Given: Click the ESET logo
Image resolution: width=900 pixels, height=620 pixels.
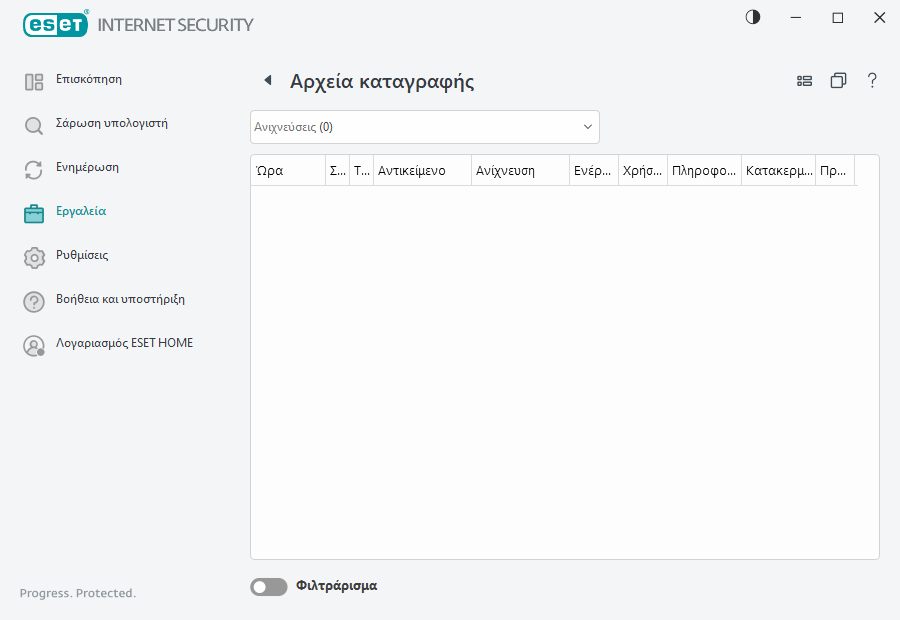Looking at the screenshot, I should tap(55, 24).
